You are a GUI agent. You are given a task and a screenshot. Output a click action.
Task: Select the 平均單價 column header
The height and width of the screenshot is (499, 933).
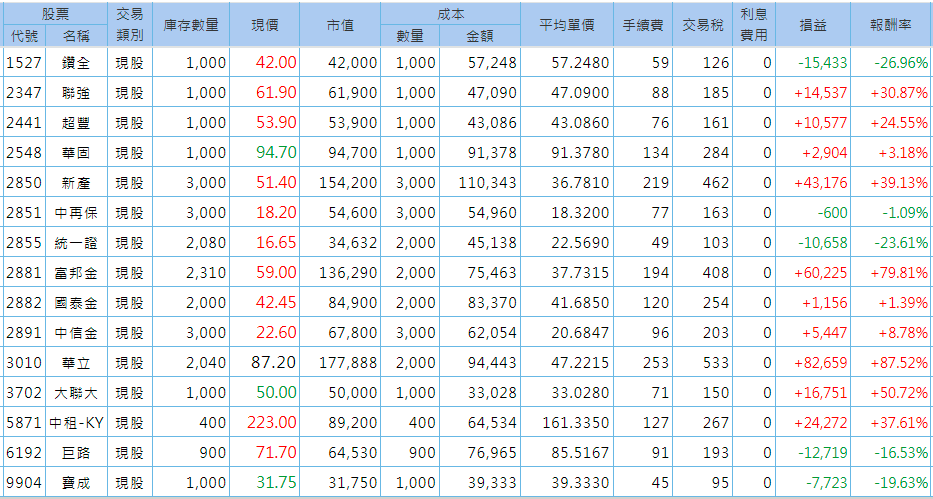pyautogui.click(x=567, y=24)
